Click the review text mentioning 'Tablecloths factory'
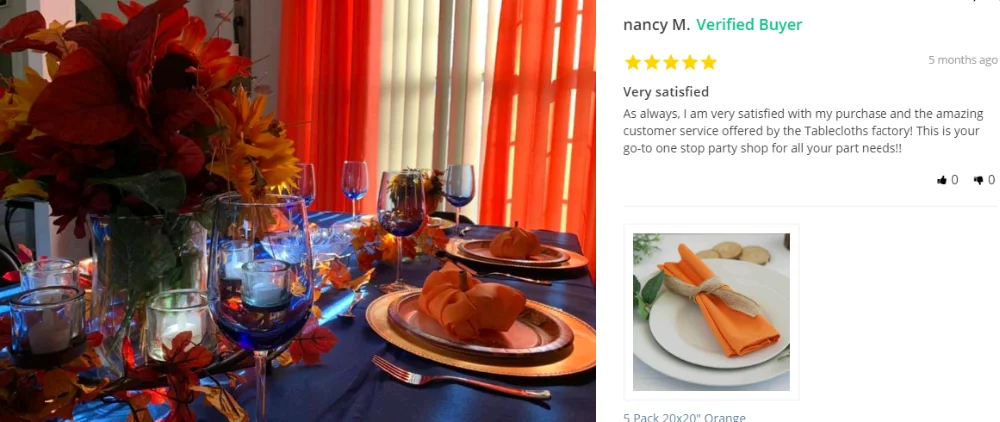The width and height of the screenshot is (1000, 422). tap(804, 131)
